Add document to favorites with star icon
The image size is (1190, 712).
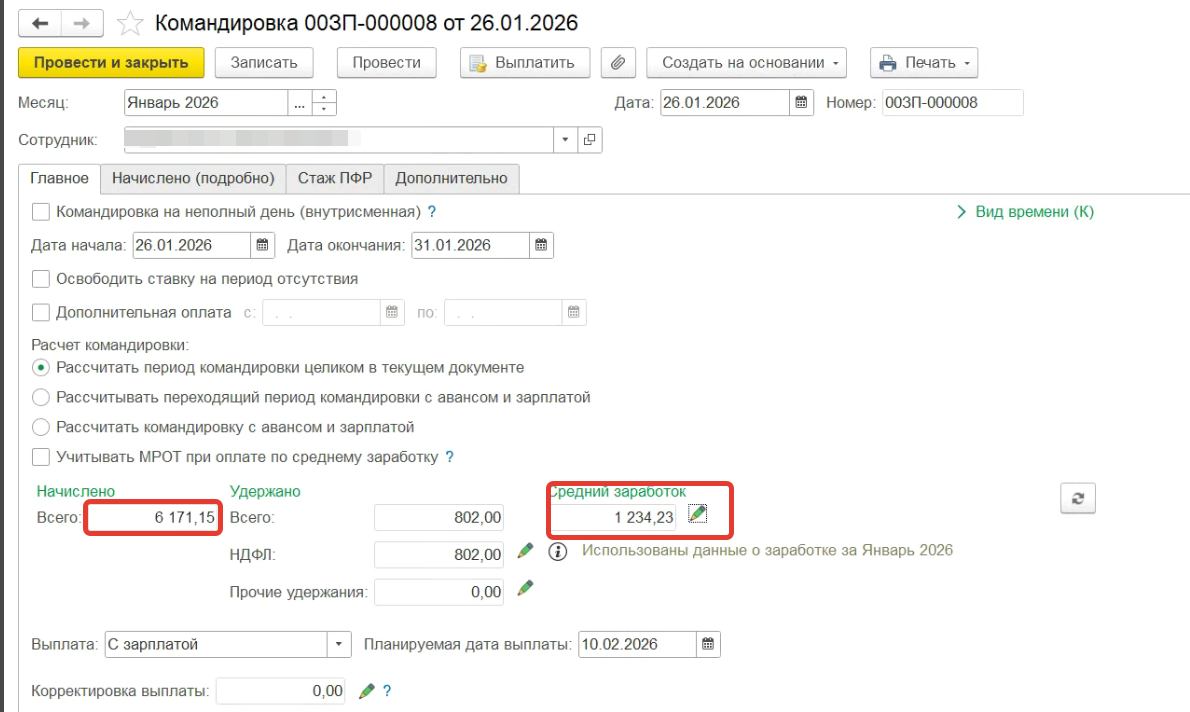coord(129,22)
